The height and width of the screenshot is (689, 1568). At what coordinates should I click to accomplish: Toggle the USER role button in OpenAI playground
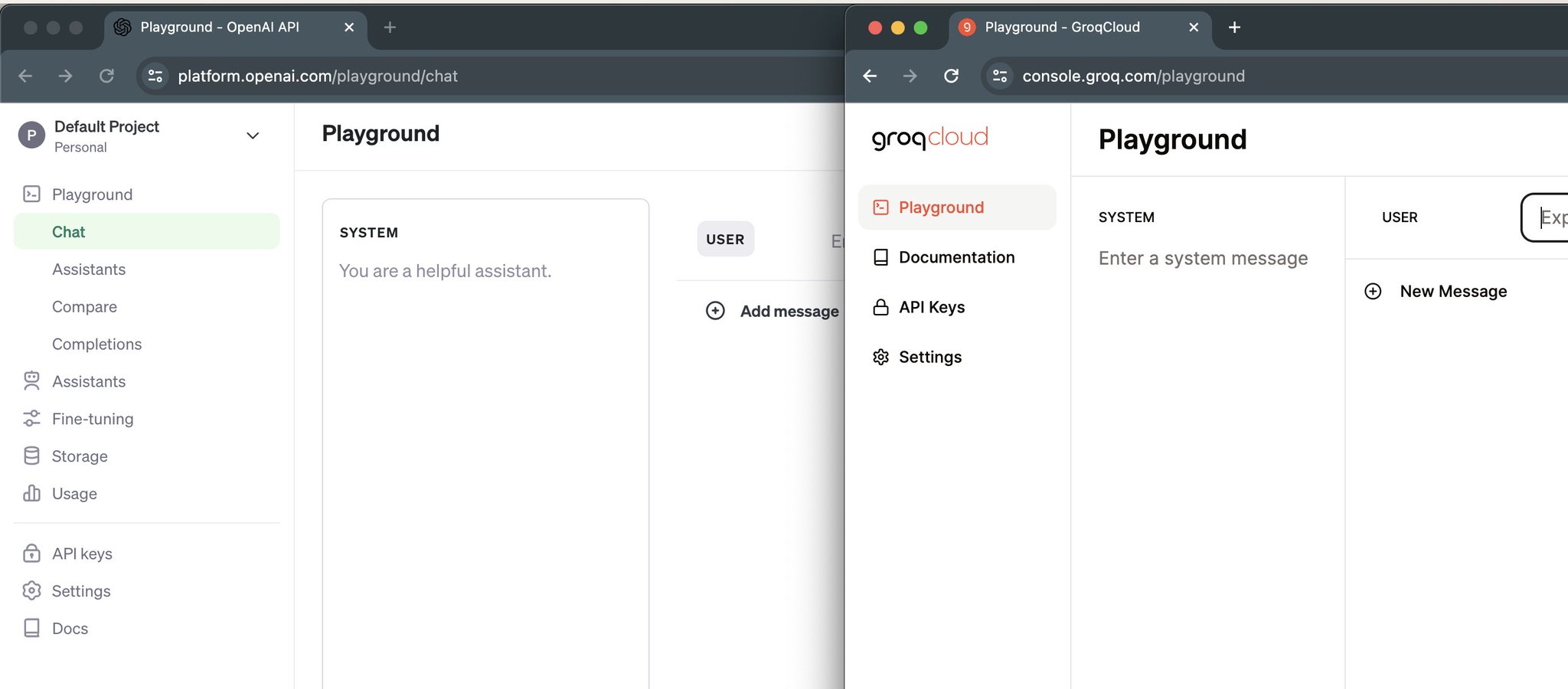coord(725,239)
